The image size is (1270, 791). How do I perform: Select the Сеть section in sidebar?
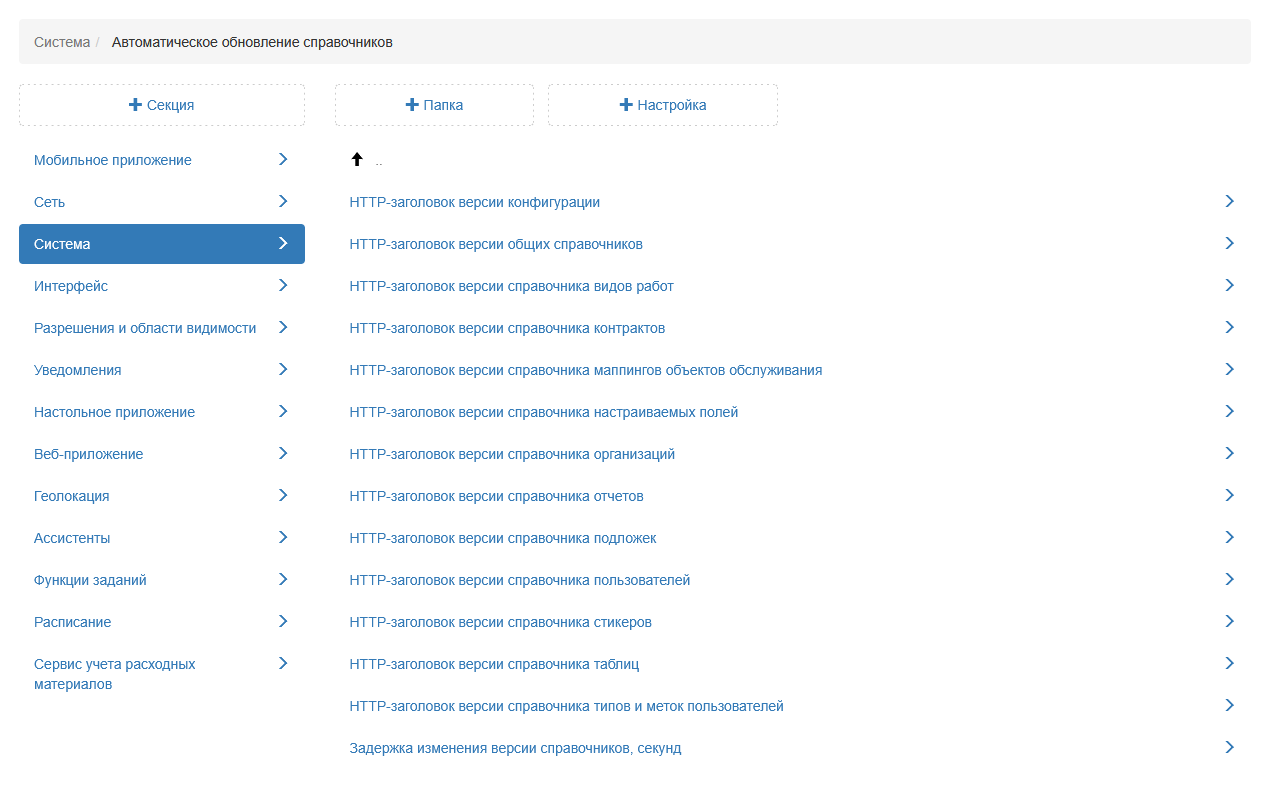tap(50, 202)
